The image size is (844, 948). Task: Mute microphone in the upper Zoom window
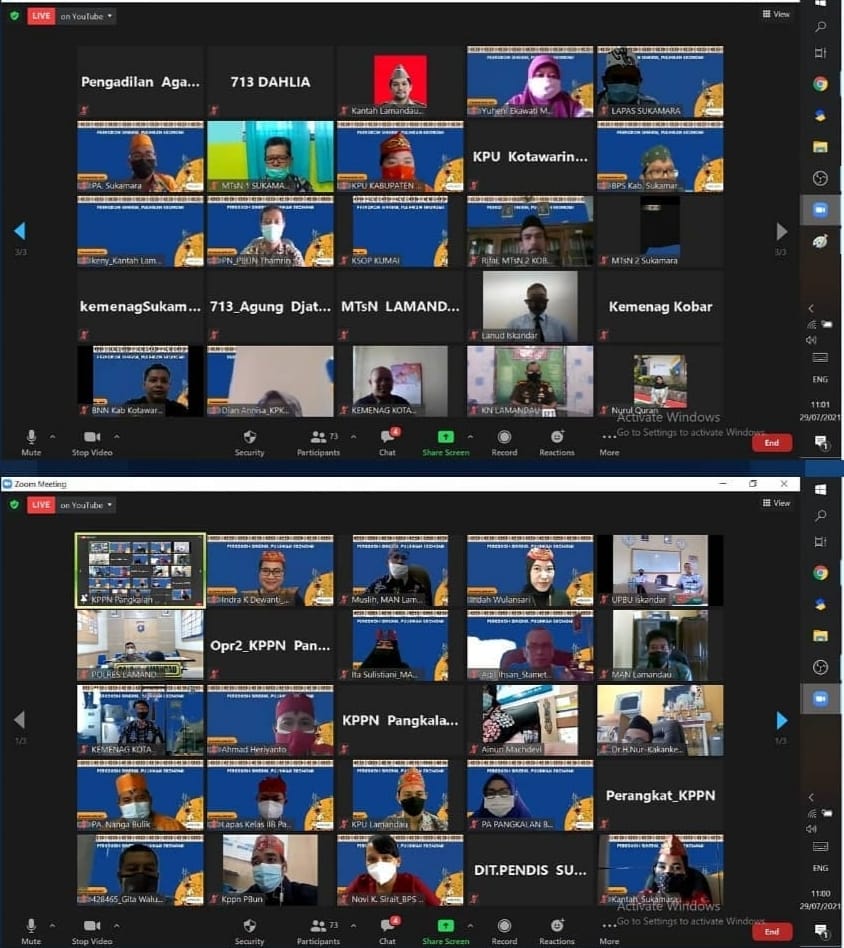[x=31, y=441]
